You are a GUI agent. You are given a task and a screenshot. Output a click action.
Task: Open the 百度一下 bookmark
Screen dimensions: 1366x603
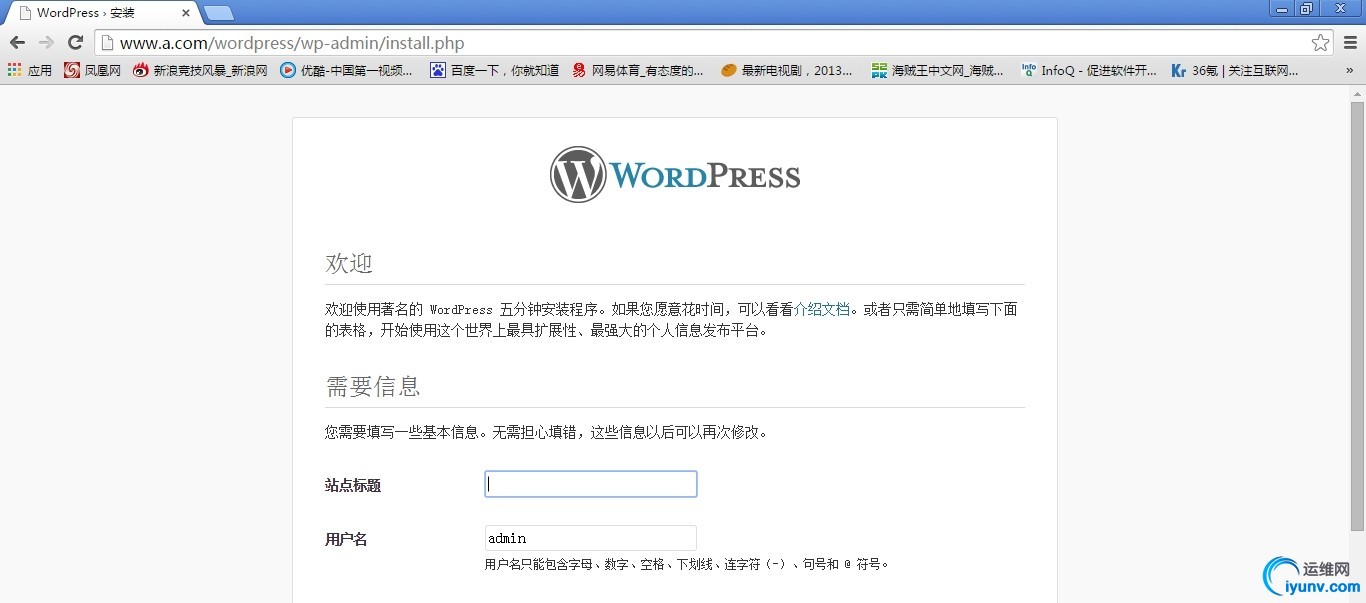495,71
